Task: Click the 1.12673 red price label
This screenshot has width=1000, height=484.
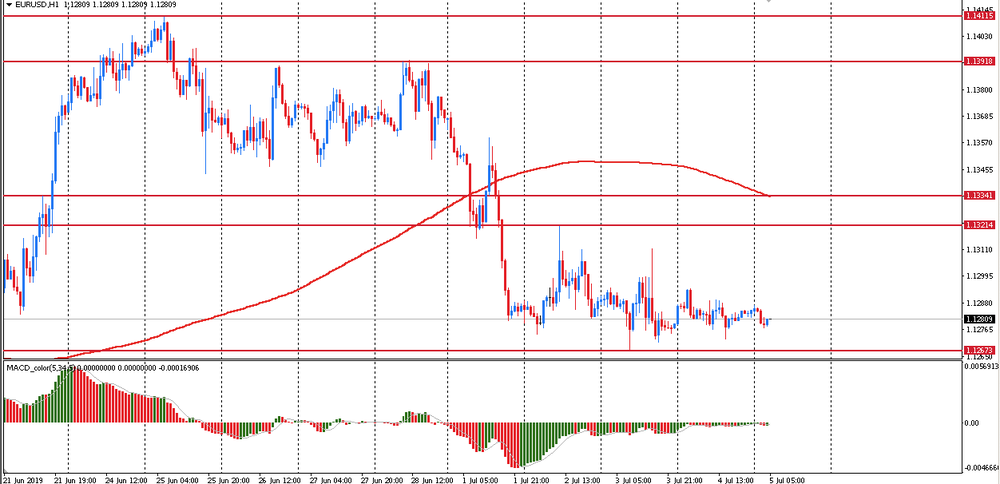Action: point(980,350)
